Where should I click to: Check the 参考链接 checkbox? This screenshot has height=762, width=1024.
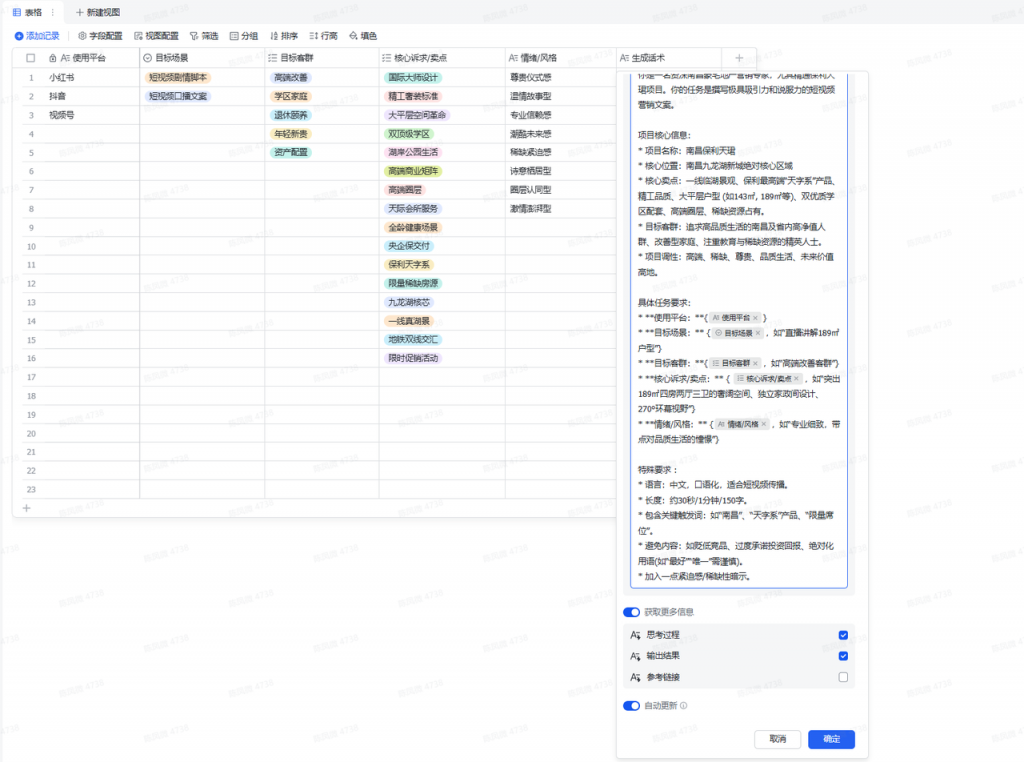click(x=843, y=677)
